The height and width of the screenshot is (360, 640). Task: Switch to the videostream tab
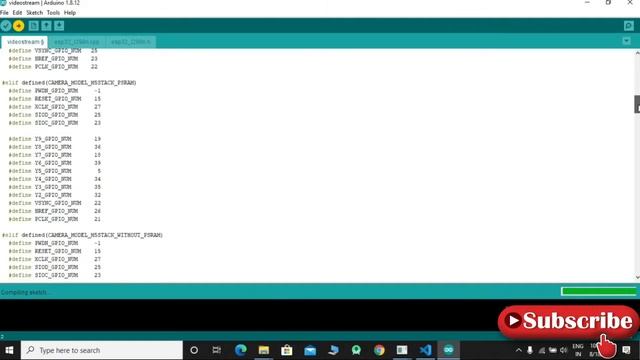coord(24,42)
